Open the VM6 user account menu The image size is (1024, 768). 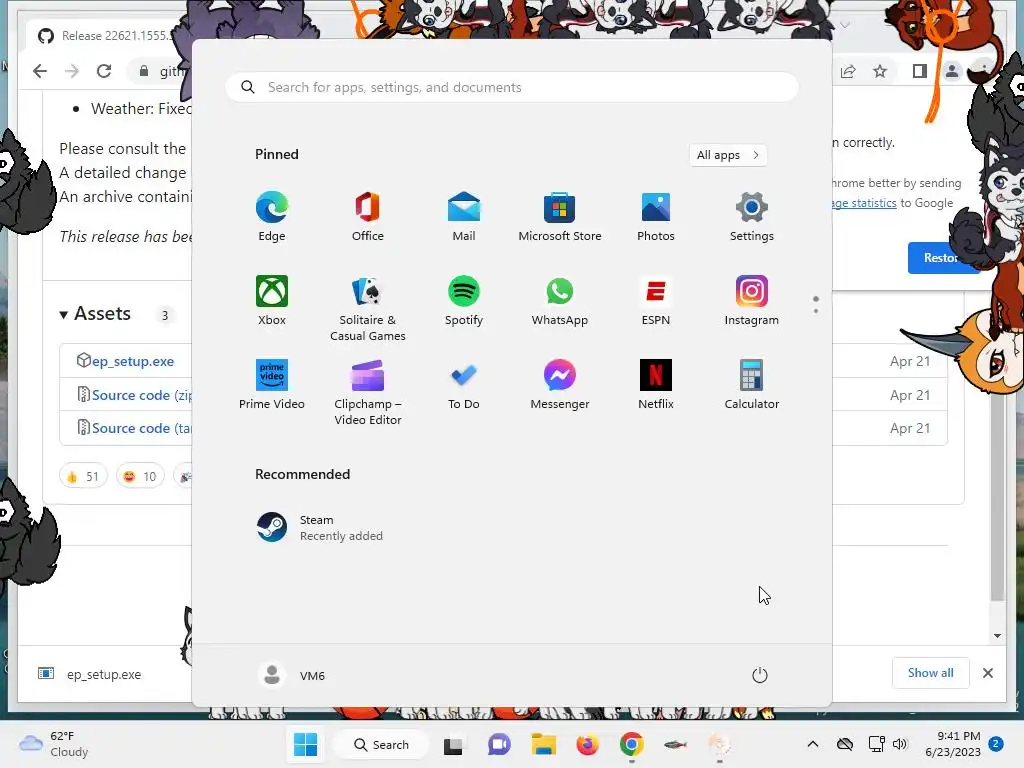coord(291,675)
